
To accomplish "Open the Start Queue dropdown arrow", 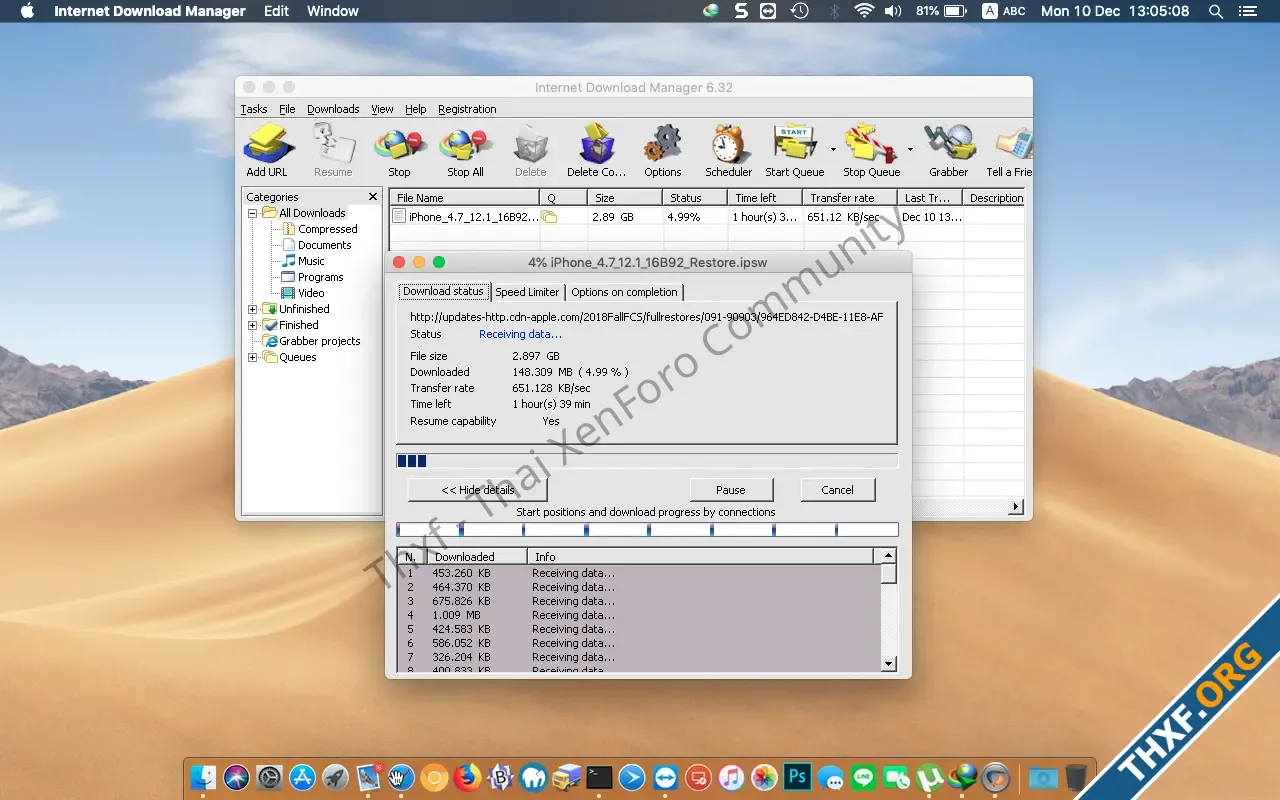I will click(x=833, y=149).
